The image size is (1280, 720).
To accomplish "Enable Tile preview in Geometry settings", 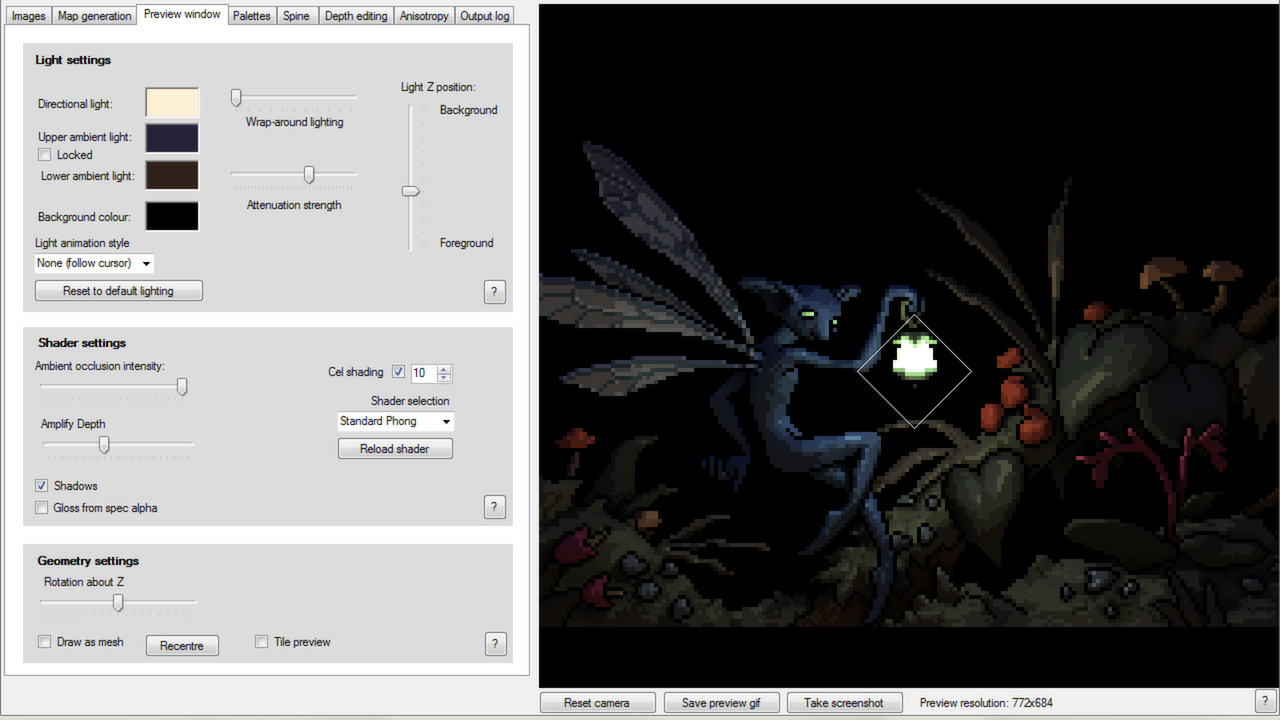I will (261, 642).
